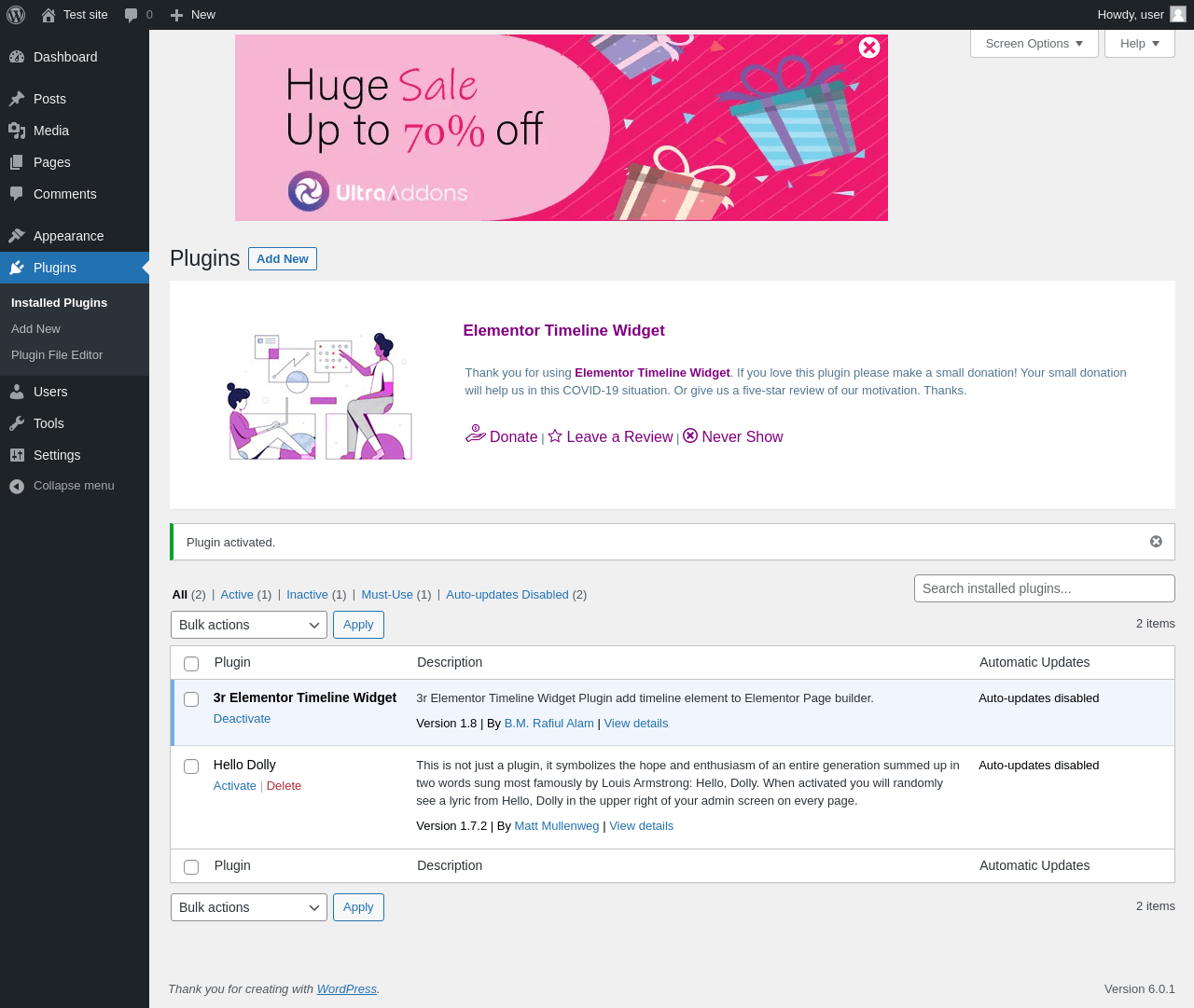Click the UltraAddons logo in banner
Screen dimensions: 1194x1008
coord(377,192)
